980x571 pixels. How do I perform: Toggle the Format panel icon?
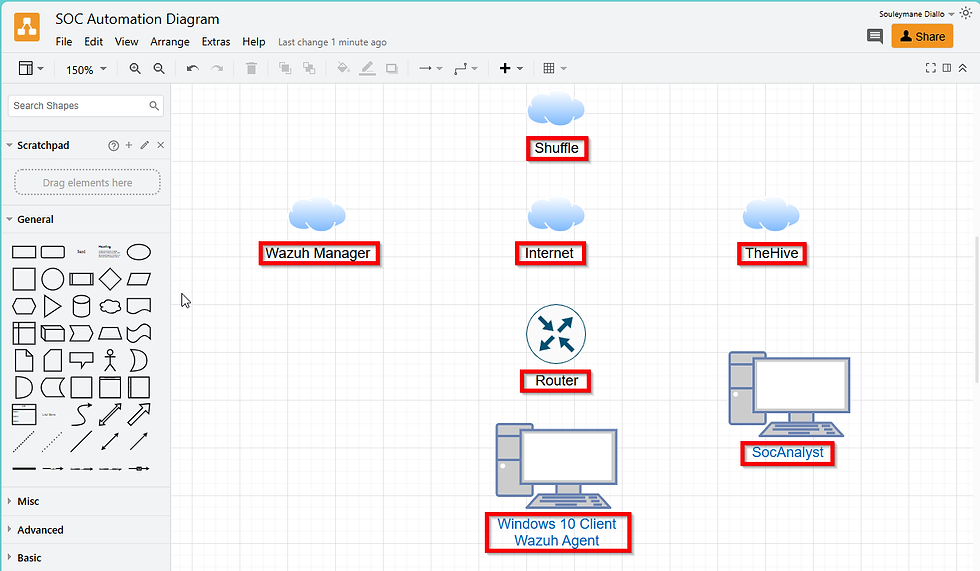click(947, 68)
